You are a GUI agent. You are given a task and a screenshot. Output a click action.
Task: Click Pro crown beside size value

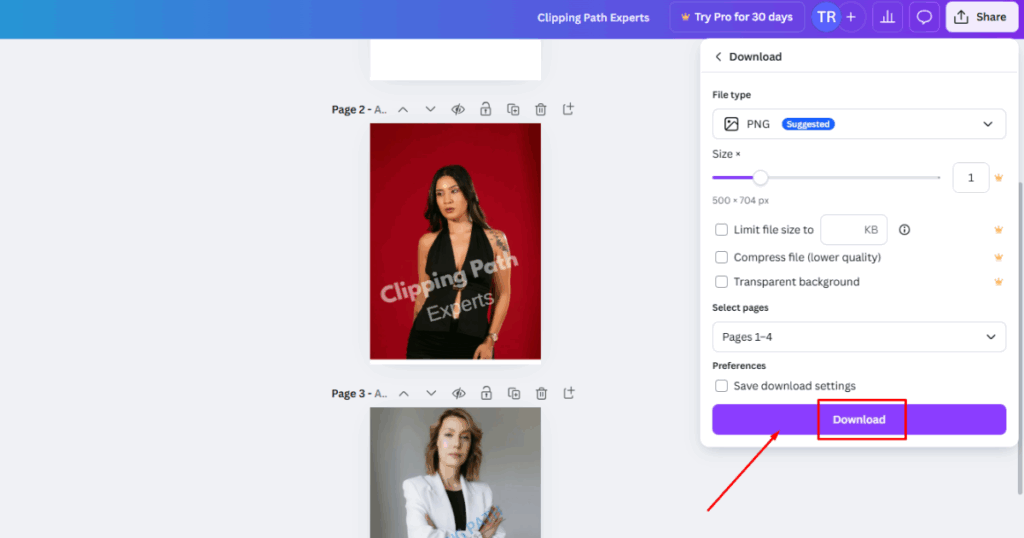coord(999,178)
